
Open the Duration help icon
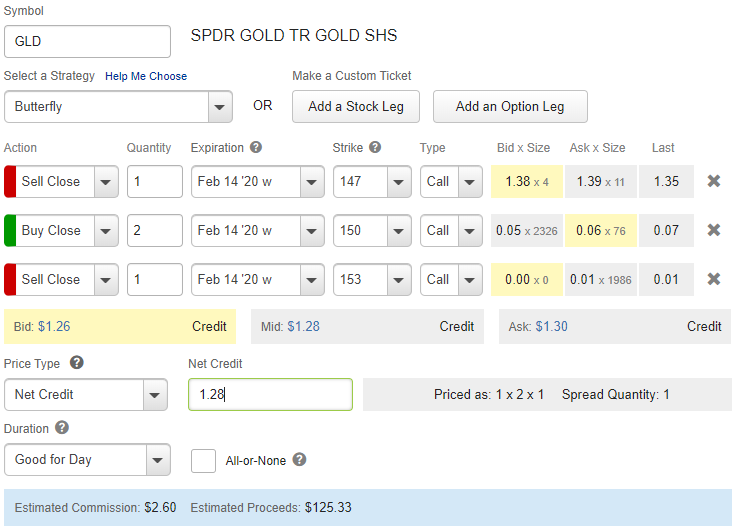tap(62, 428)
